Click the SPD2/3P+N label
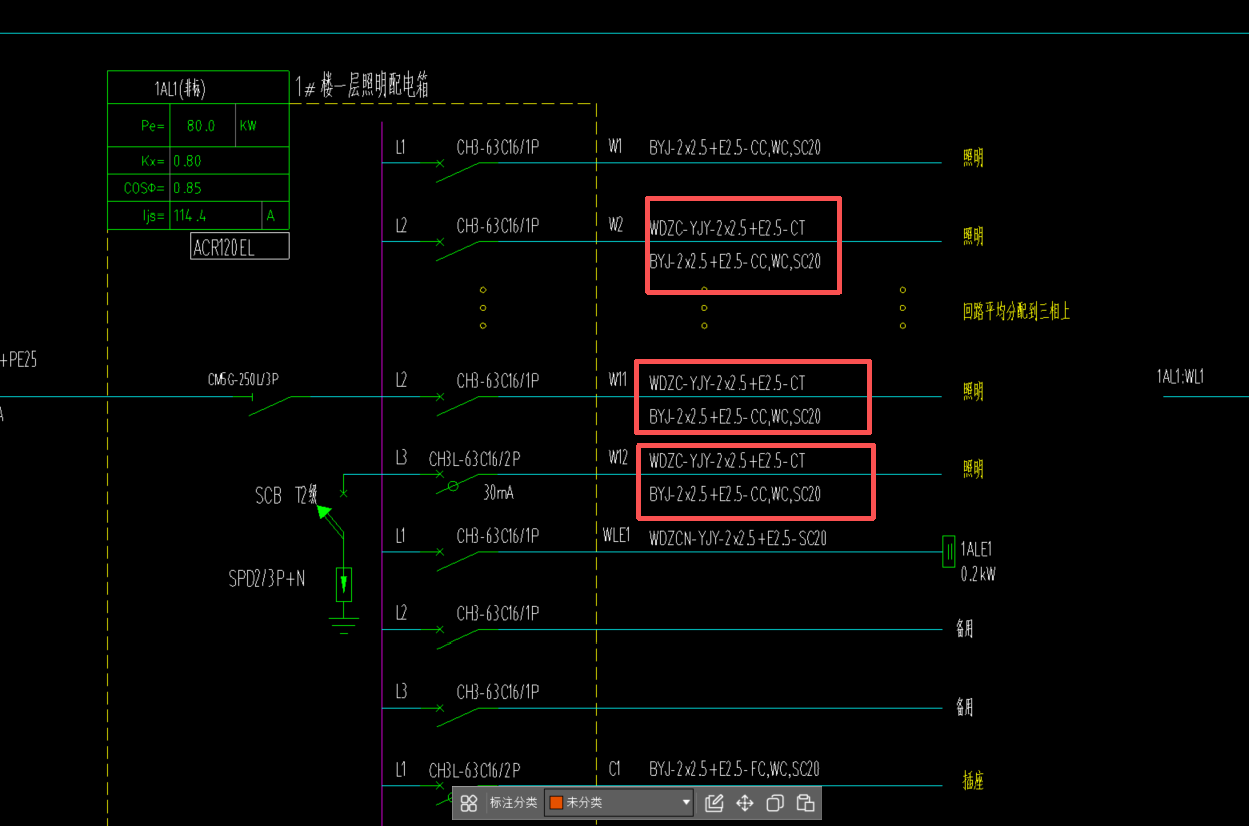Screen dimensions: 1249x826 pyautogui.click(x=267, y=579)
